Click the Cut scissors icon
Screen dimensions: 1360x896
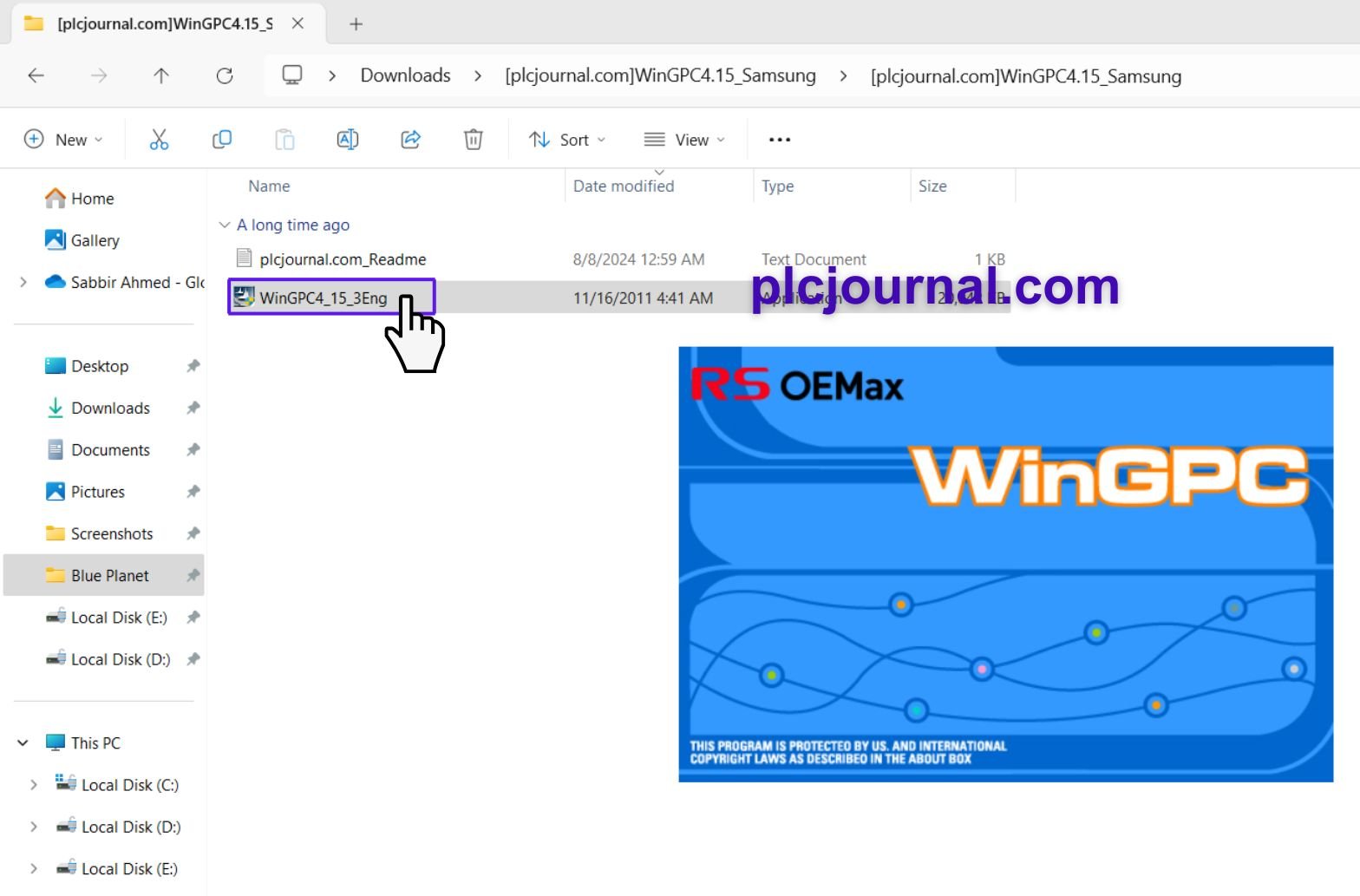[159, 140]
